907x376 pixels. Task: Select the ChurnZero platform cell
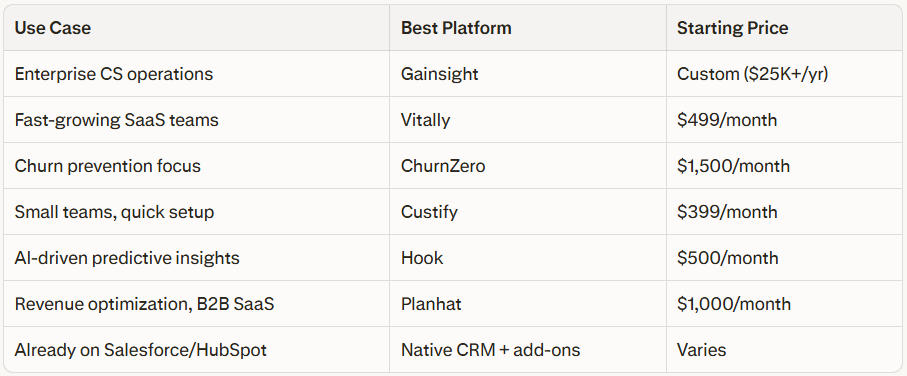pyautogui.click(x=528, y=165)
